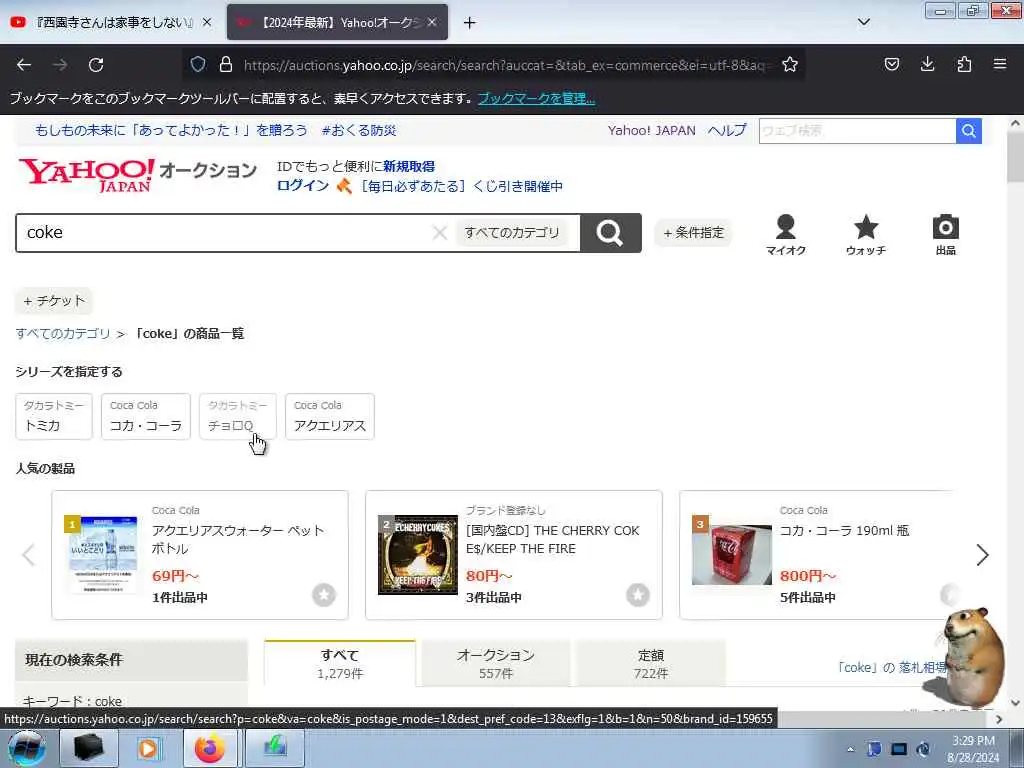Open the Windows Start button

tap(26, 748)
